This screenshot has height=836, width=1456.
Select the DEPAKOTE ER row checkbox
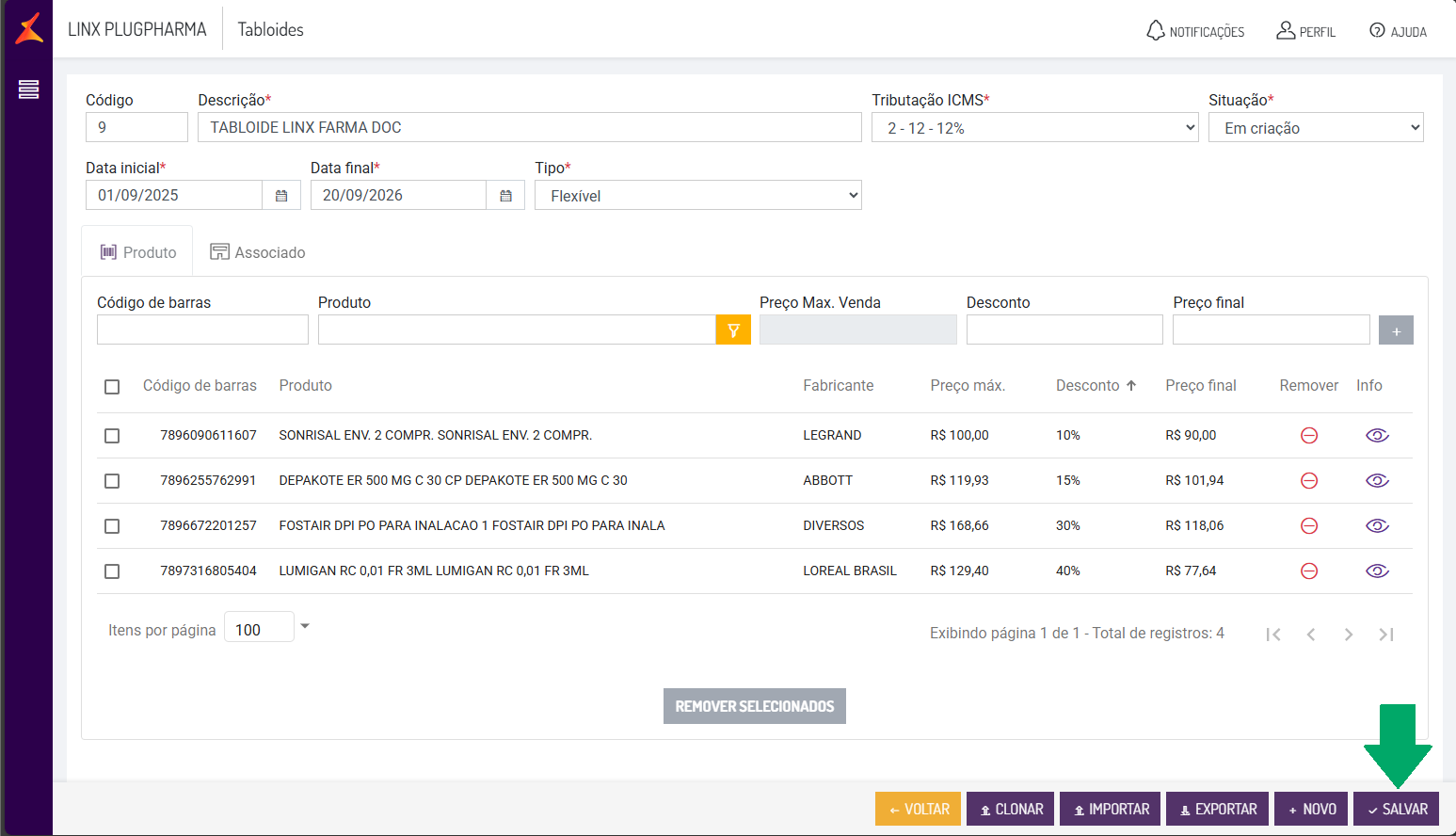click(112, 481)
